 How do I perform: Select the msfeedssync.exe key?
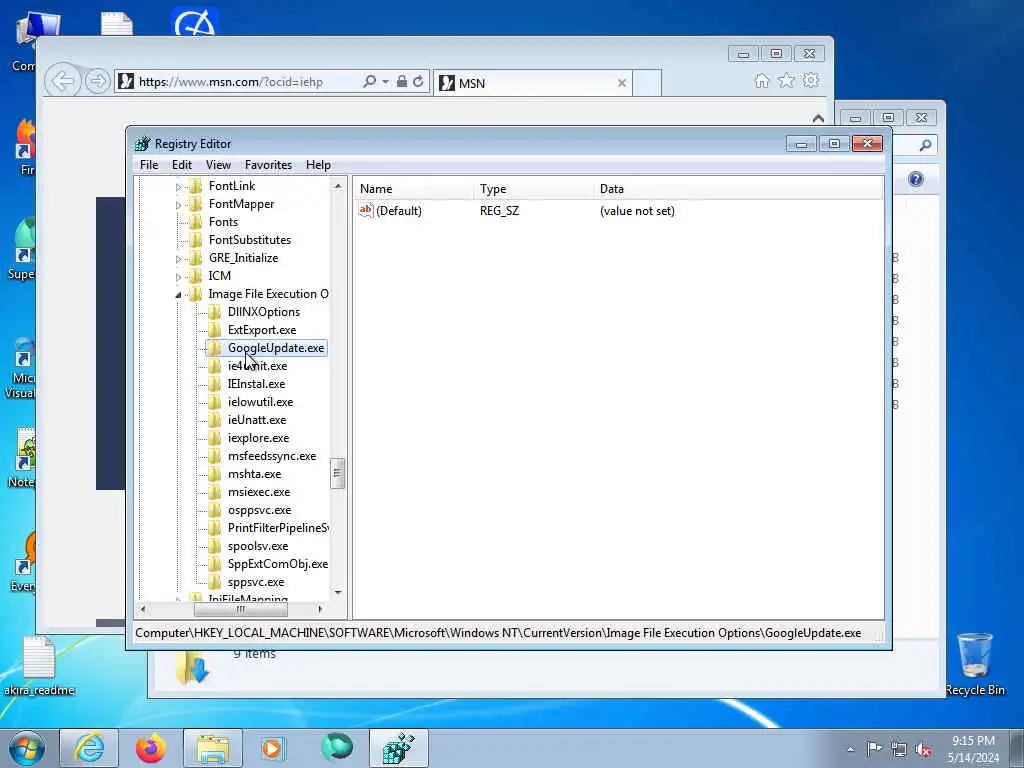[272, 456]
